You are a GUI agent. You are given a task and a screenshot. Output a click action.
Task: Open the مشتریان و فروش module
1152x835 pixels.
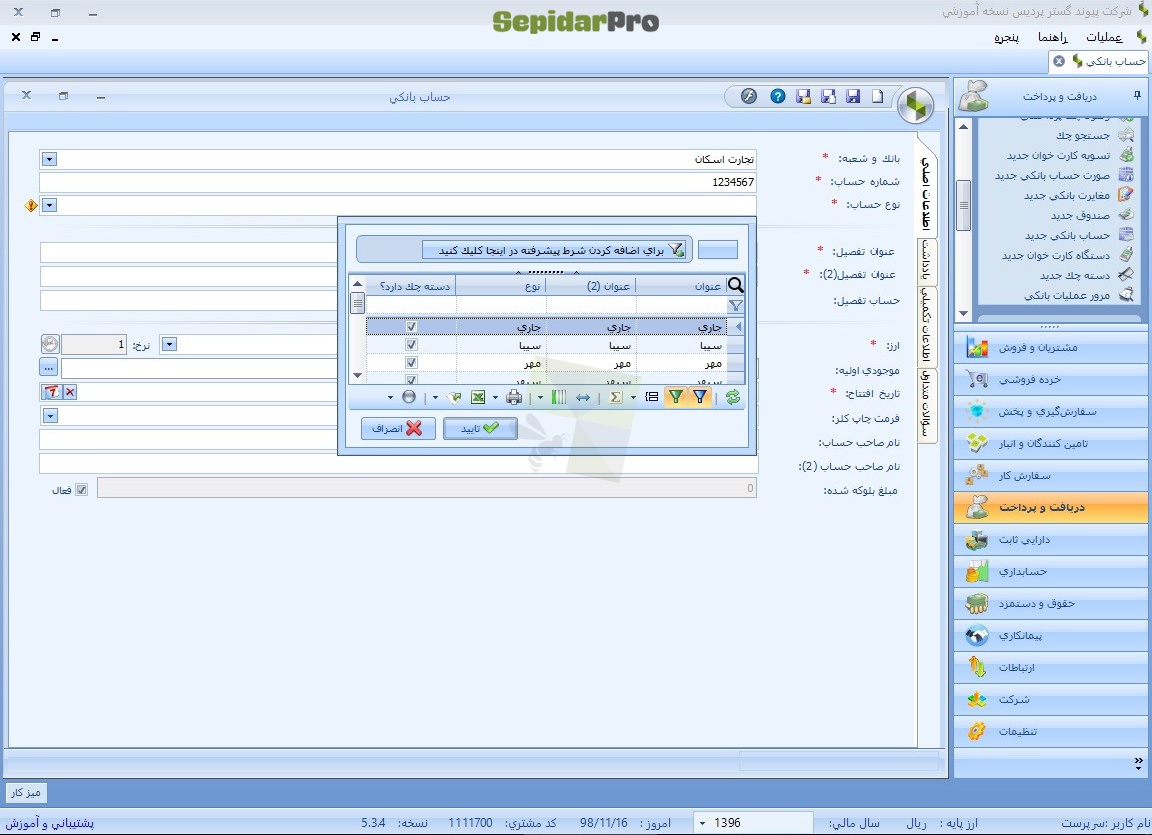[1051, 347]
